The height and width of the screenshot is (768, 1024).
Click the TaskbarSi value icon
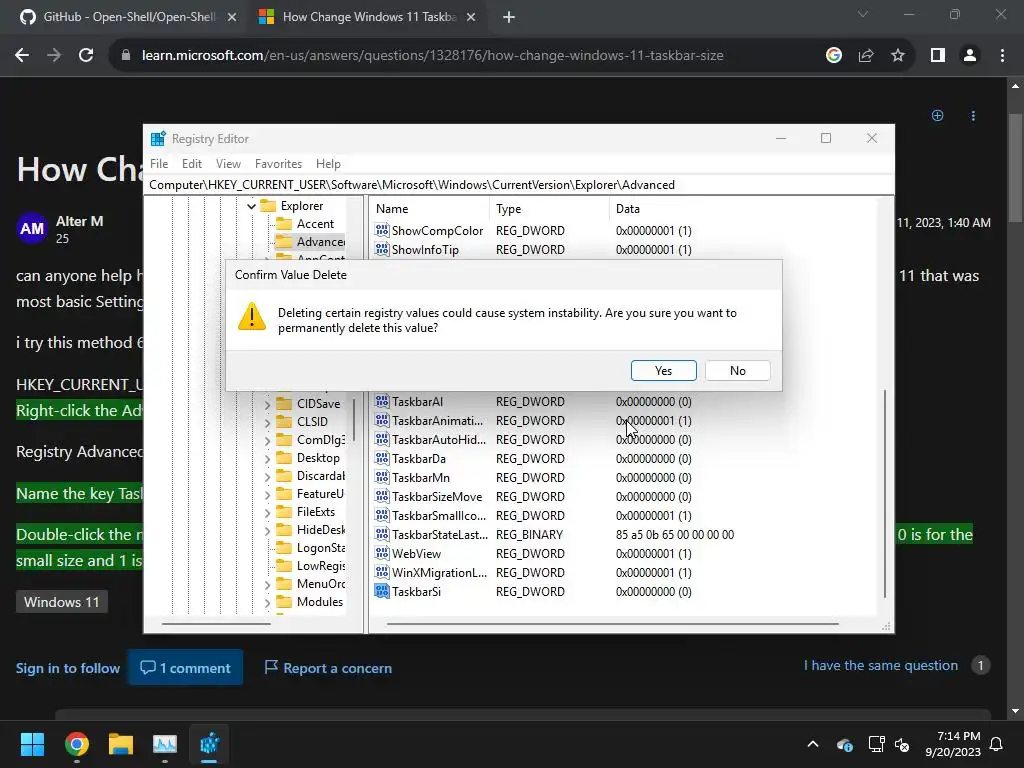382,592
